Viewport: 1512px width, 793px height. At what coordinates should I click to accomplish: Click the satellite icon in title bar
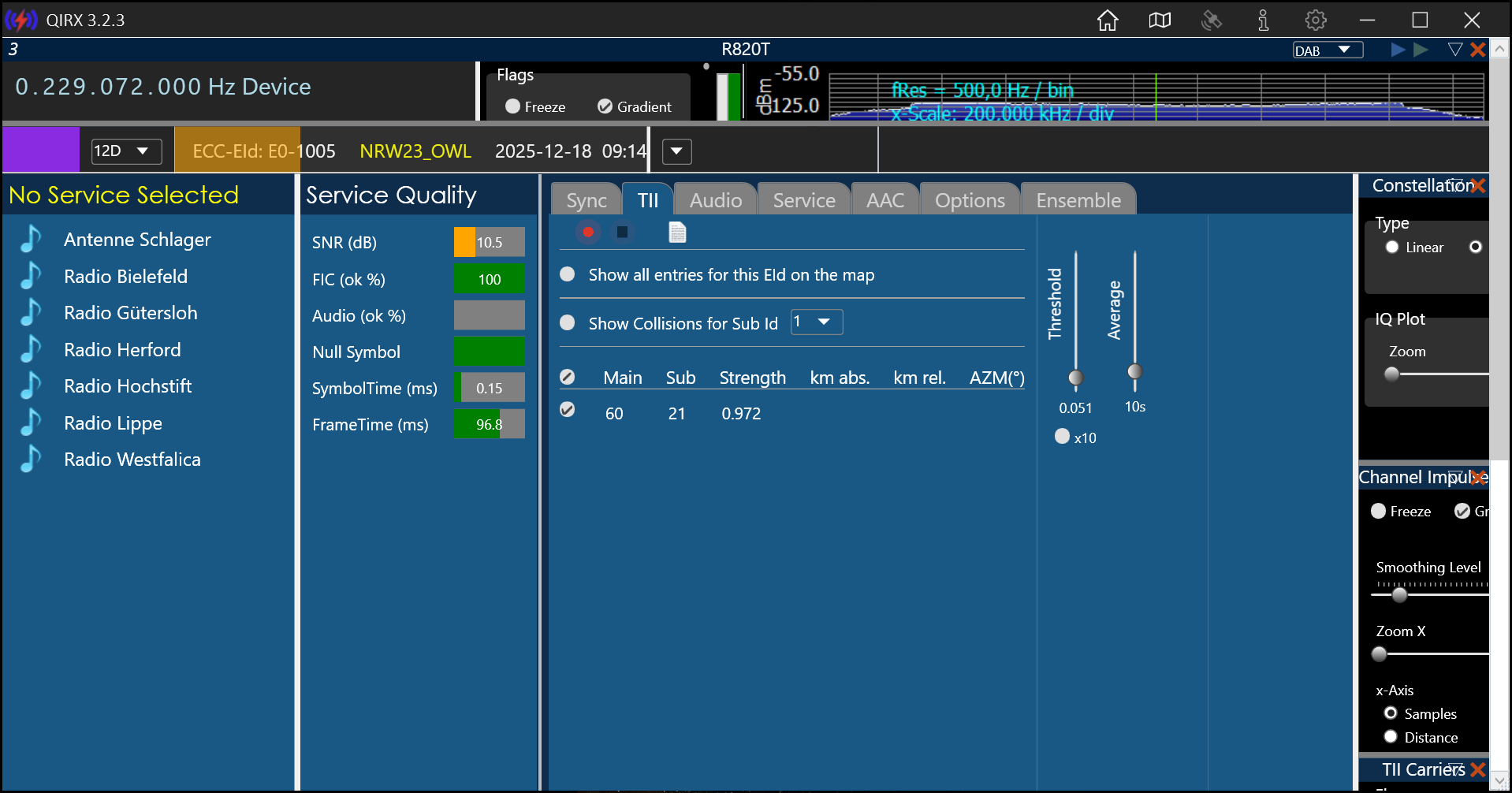pyautogui.click(x=1212, y=20)
